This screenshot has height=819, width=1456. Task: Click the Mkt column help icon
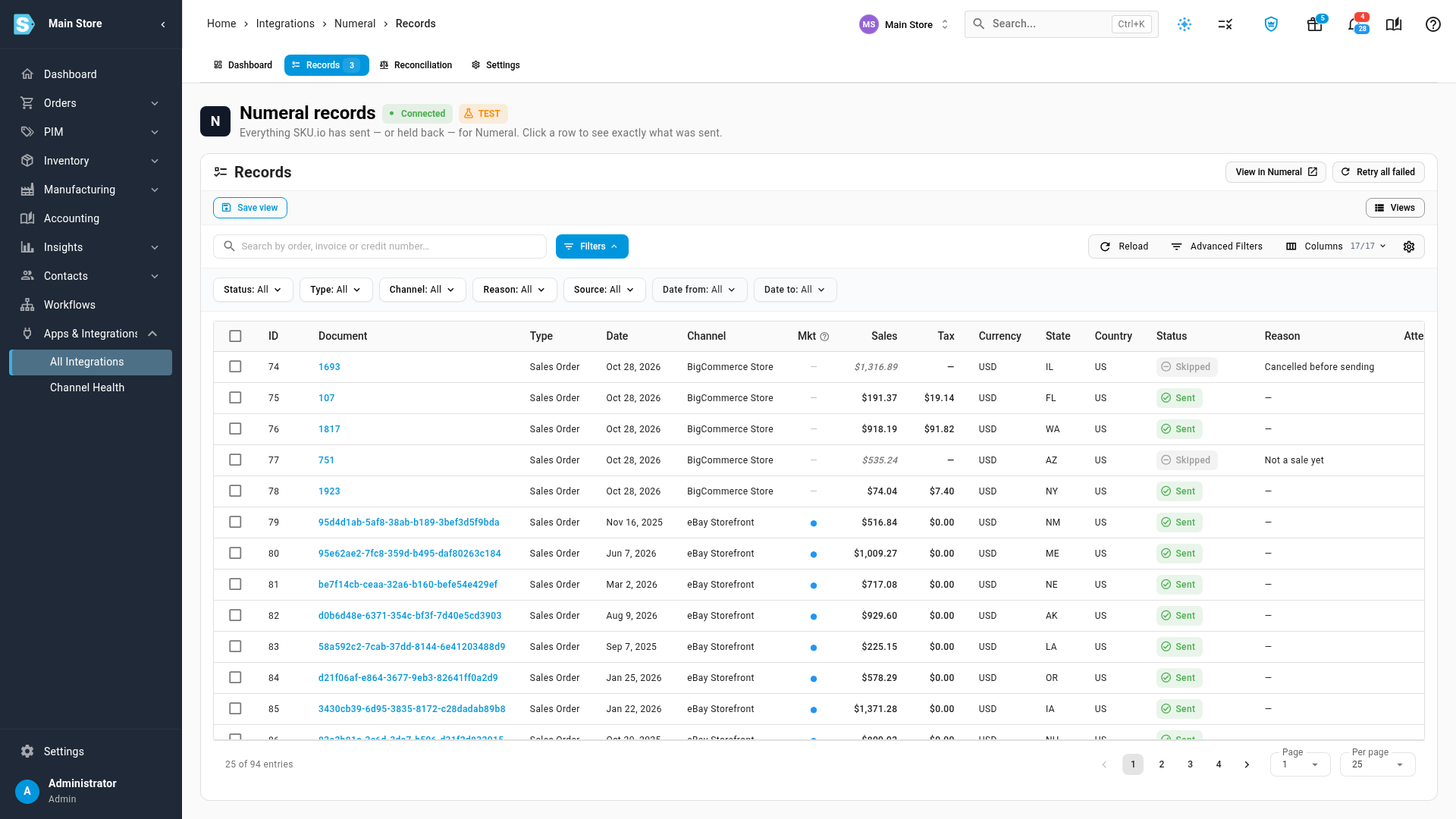825,337
